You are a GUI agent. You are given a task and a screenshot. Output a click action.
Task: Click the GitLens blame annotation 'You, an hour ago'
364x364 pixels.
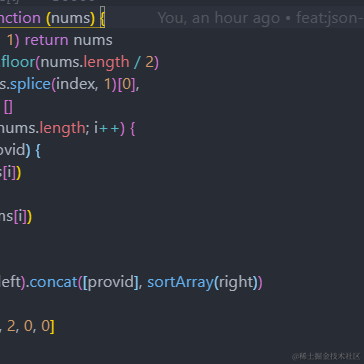[x=218, y=18]
